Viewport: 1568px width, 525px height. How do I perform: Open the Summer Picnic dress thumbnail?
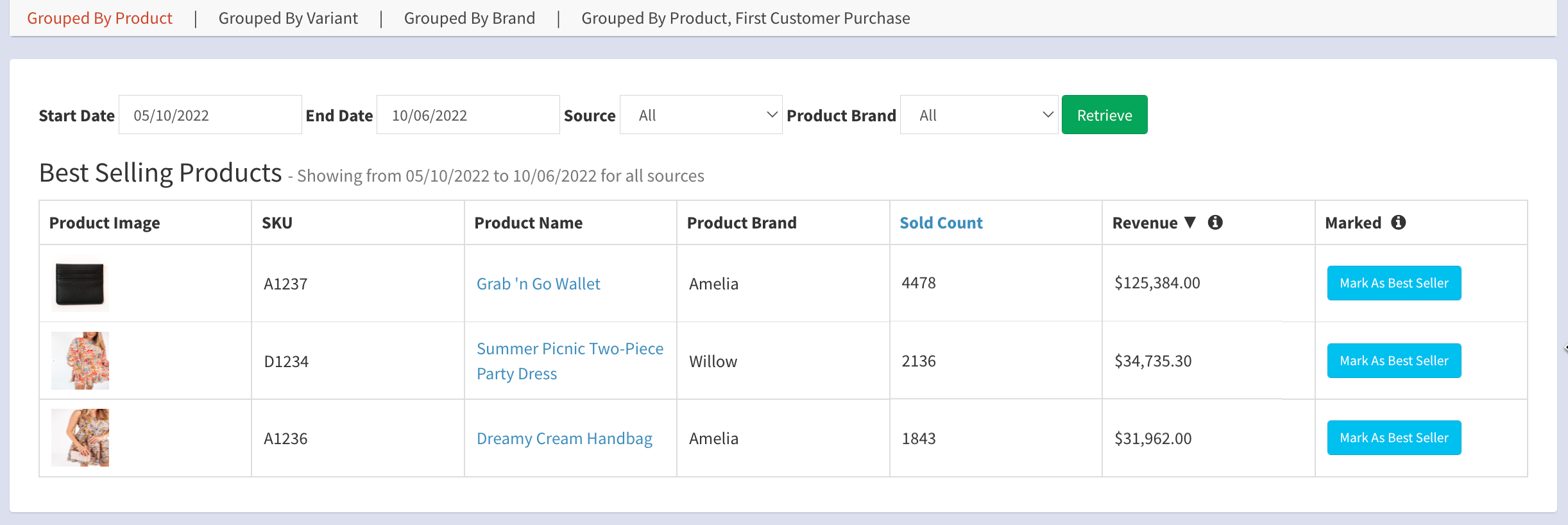pos(80,361)
